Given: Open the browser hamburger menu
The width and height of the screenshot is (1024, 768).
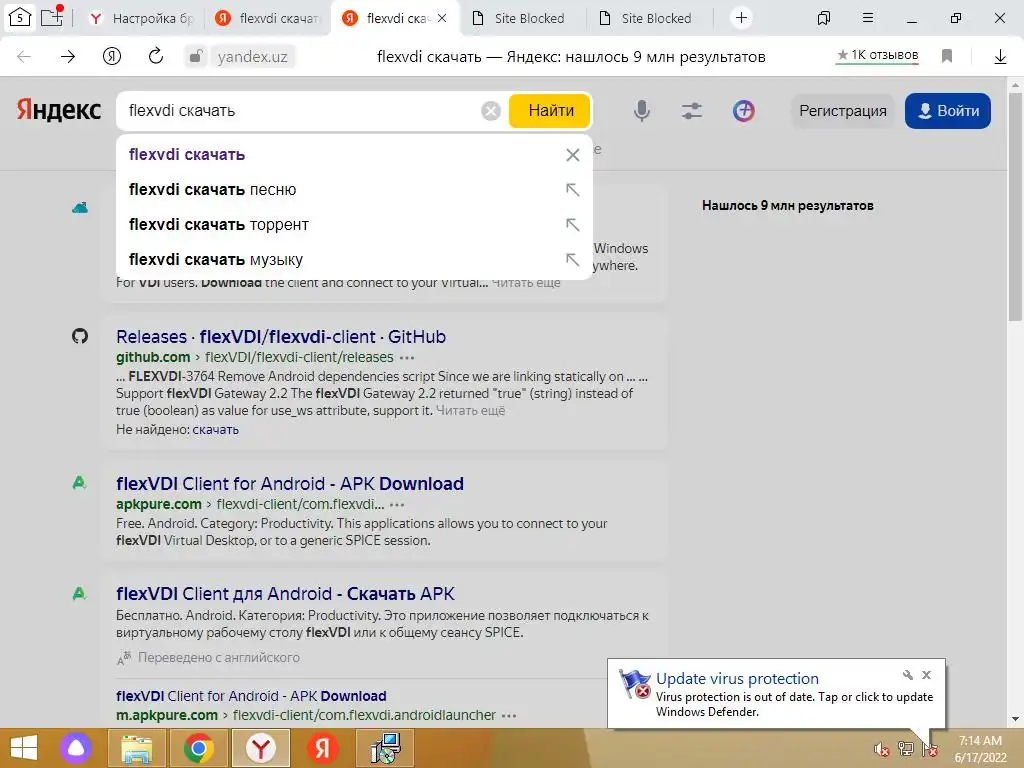Looking at the screenshot, I should (x=868, y=18).
